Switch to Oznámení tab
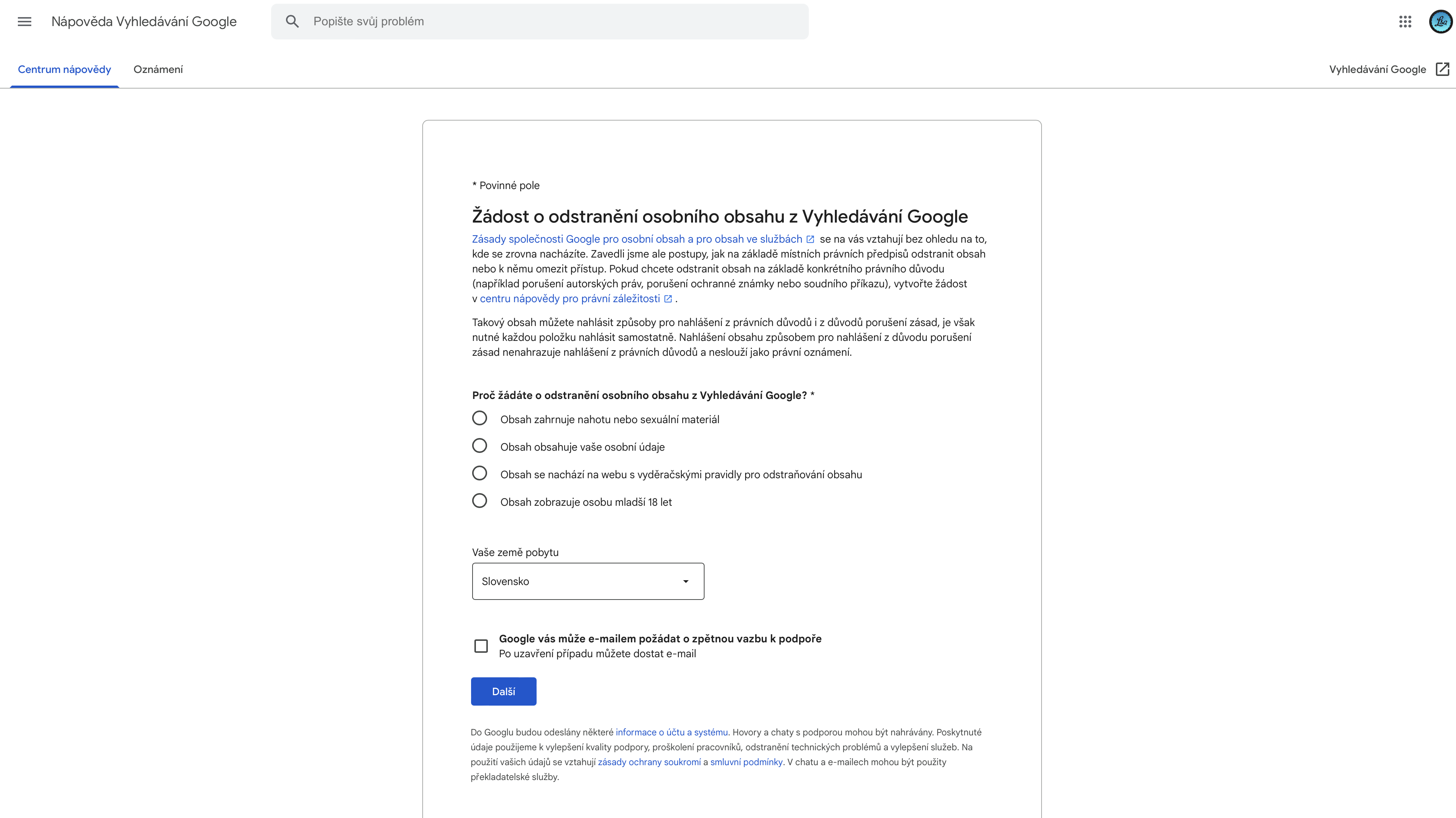 point(158,70)
